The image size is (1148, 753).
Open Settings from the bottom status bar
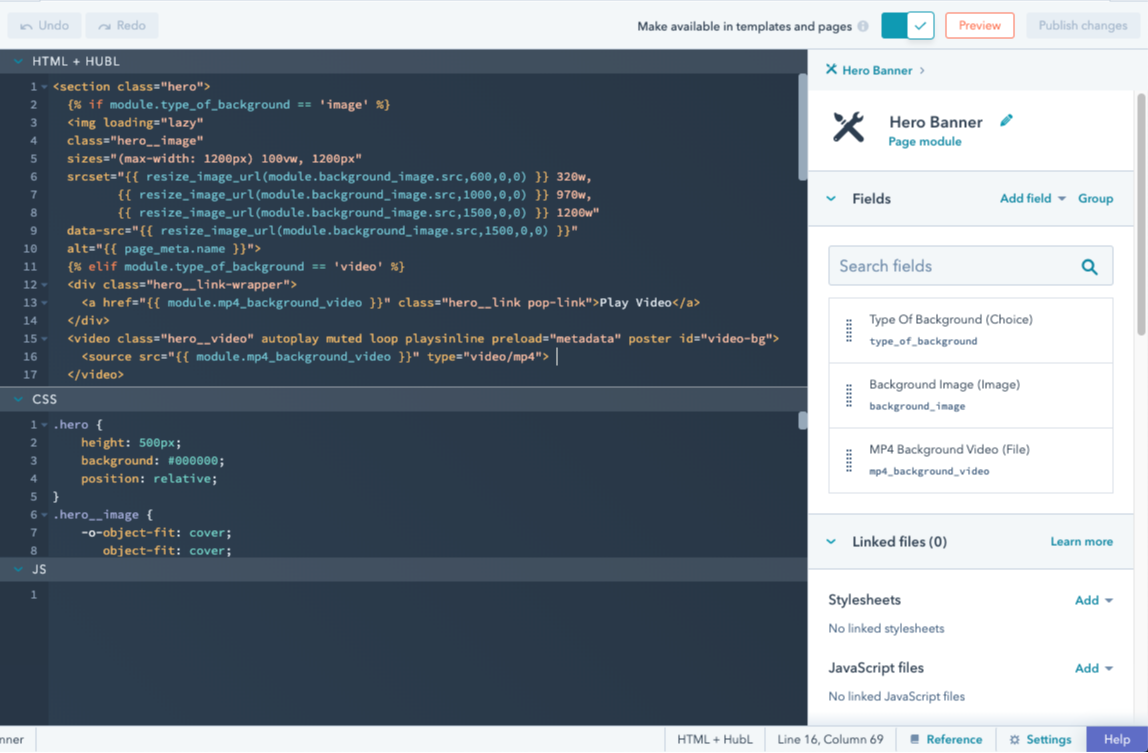click(1041, 738)
